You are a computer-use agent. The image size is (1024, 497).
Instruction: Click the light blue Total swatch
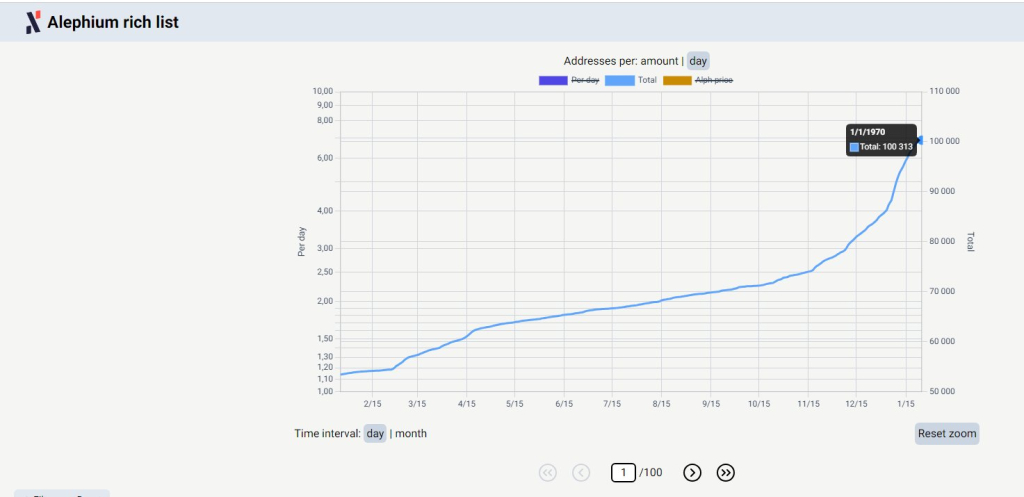(x=619, y=80)
